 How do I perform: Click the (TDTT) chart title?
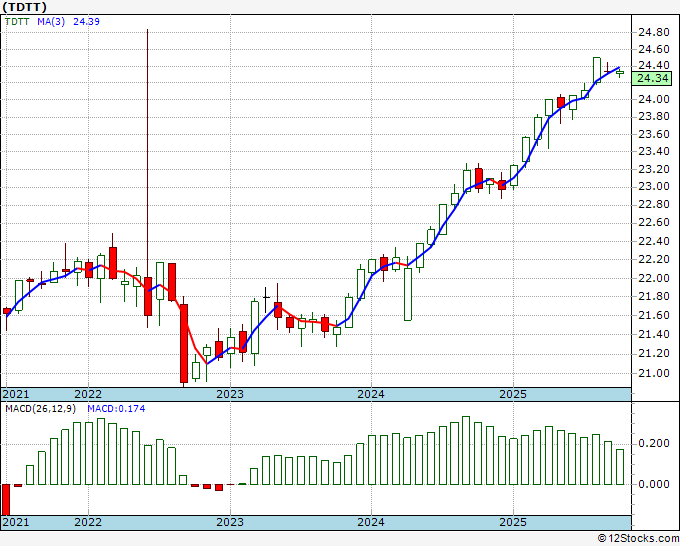24,7
